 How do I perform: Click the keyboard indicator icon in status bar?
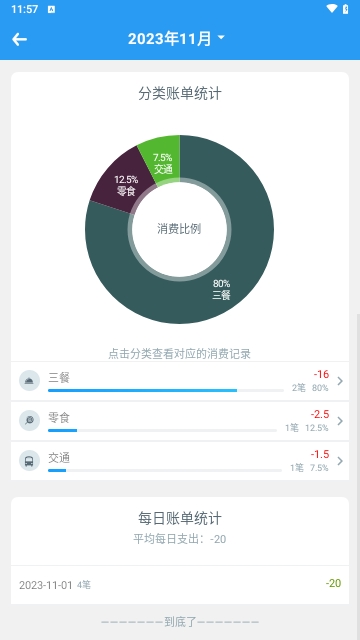click(51, 9)
